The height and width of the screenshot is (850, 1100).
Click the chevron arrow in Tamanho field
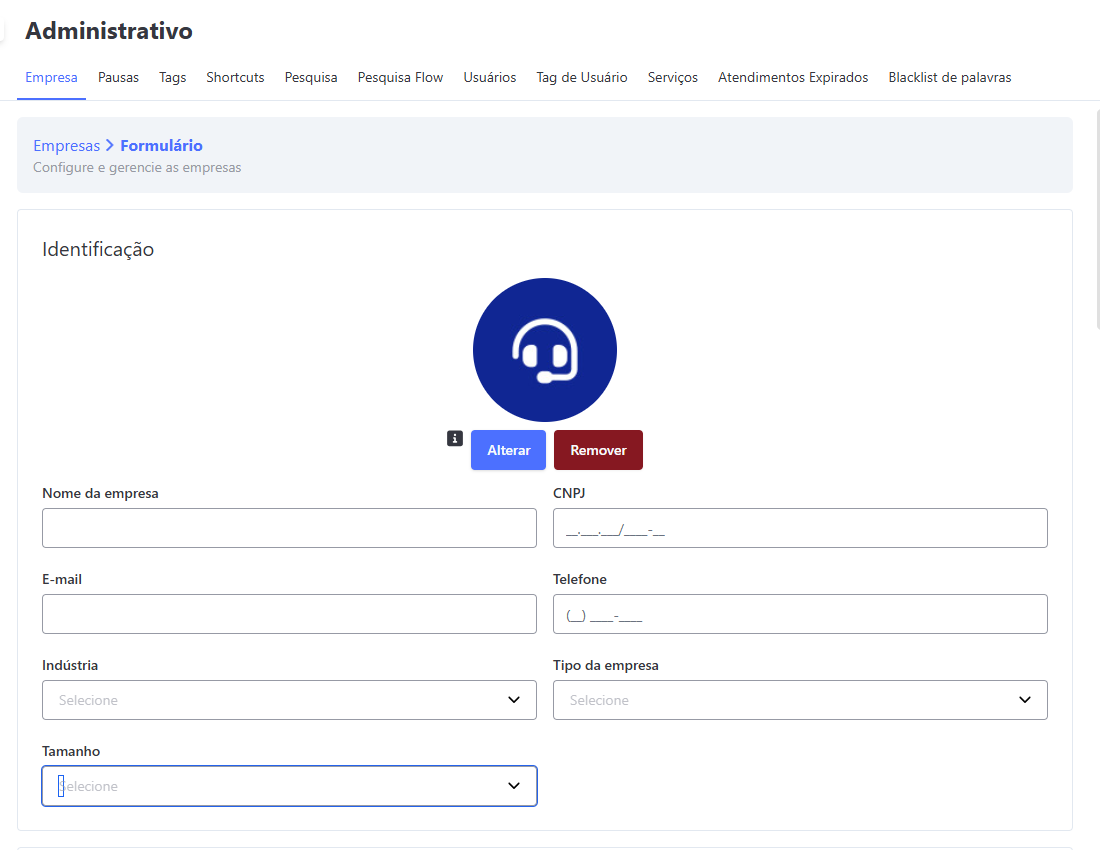514,786
